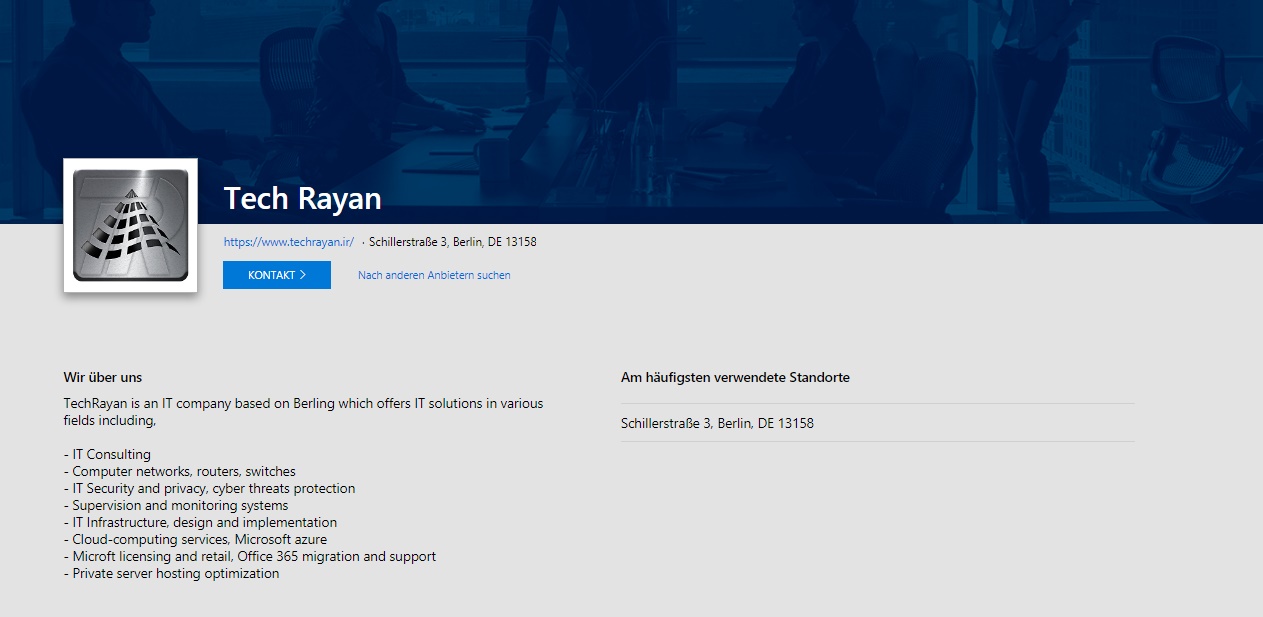
Task: Select the 'Am häufigsten verwendete Standorte' heading
Action: point(735,378)
